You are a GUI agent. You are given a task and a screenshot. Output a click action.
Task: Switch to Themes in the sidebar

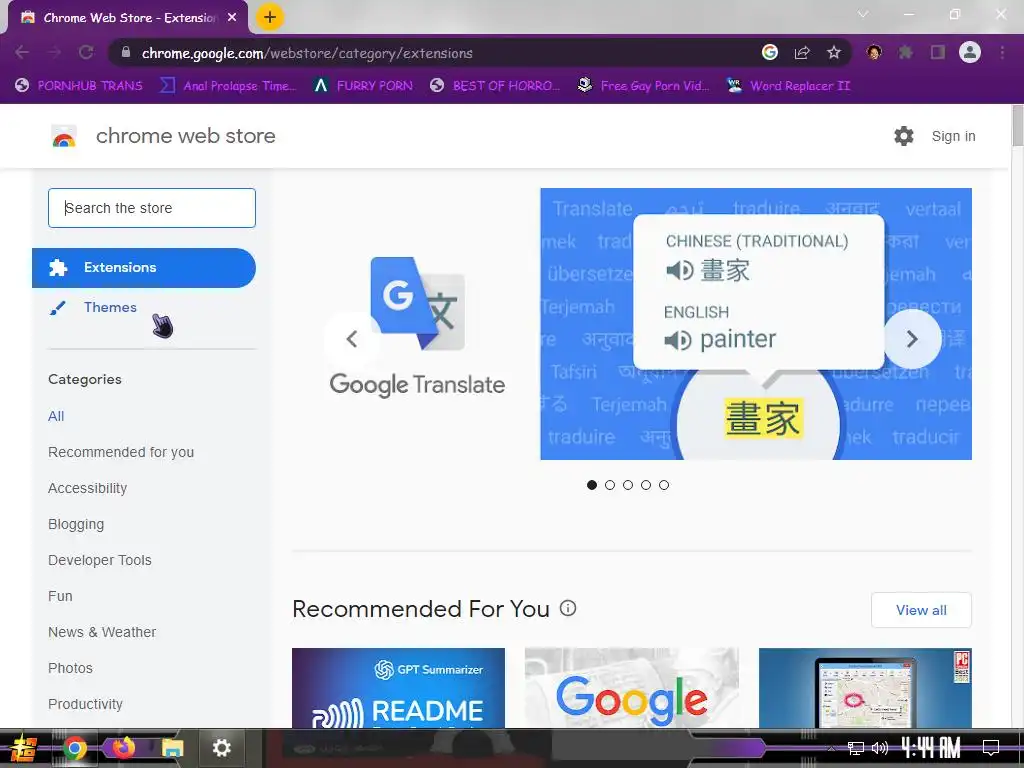[110, 308]
